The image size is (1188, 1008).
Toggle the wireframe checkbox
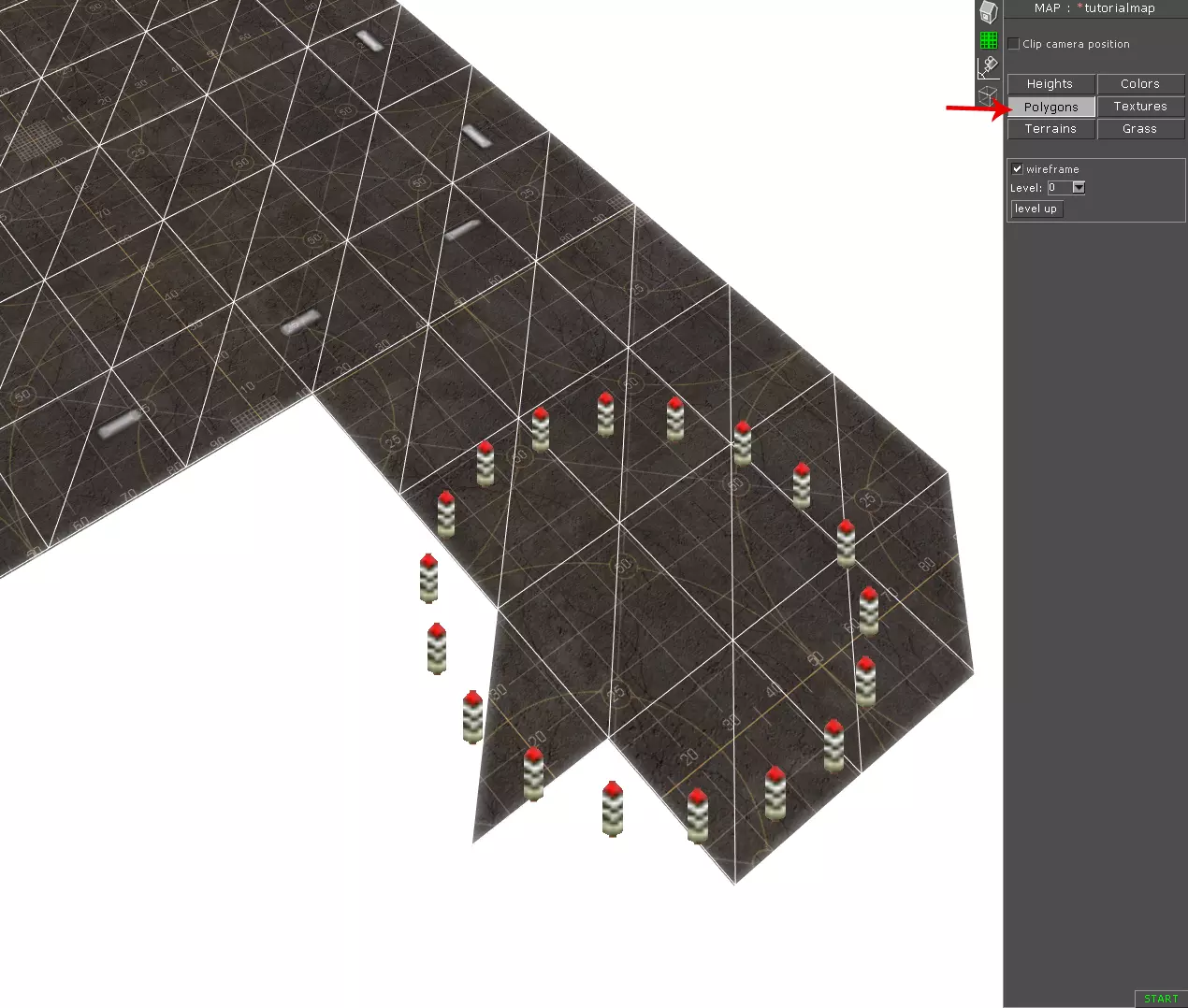pos(1017,169)
